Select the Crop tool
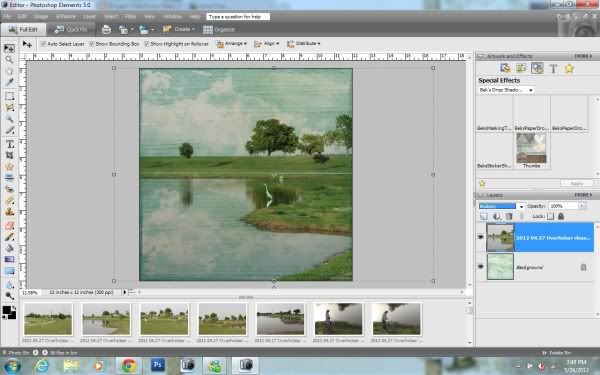This screenshot has width=600, height=375. pos(9,155)
